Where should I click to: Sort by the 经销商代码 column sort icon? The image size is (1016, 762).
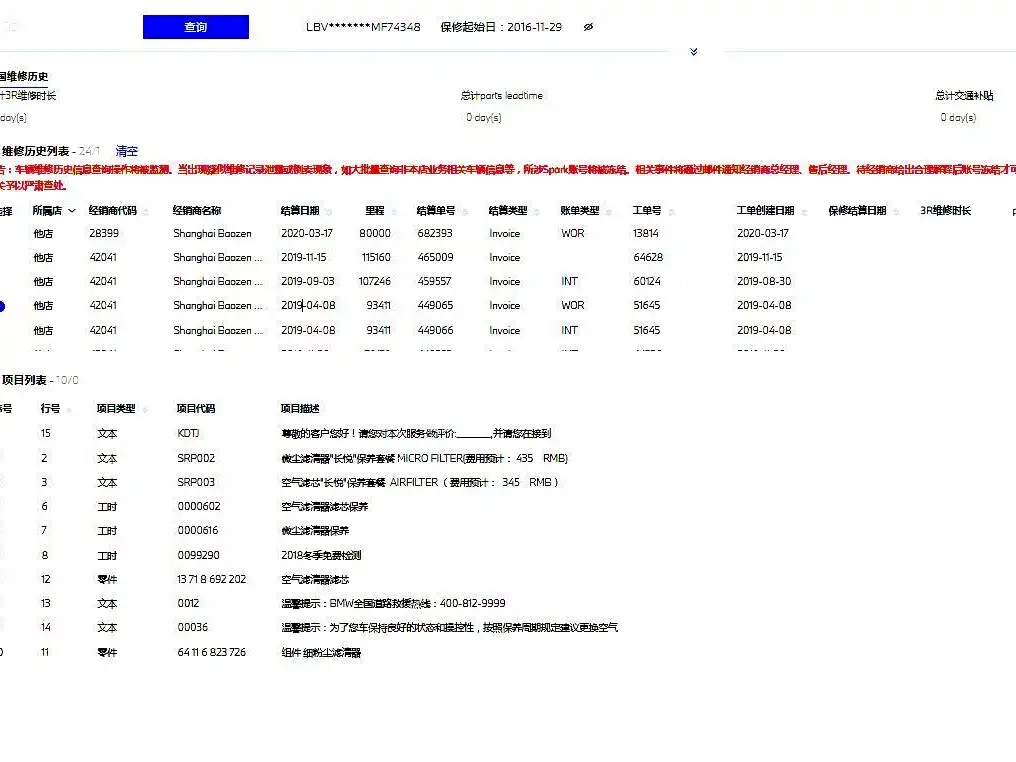(146, 211)
